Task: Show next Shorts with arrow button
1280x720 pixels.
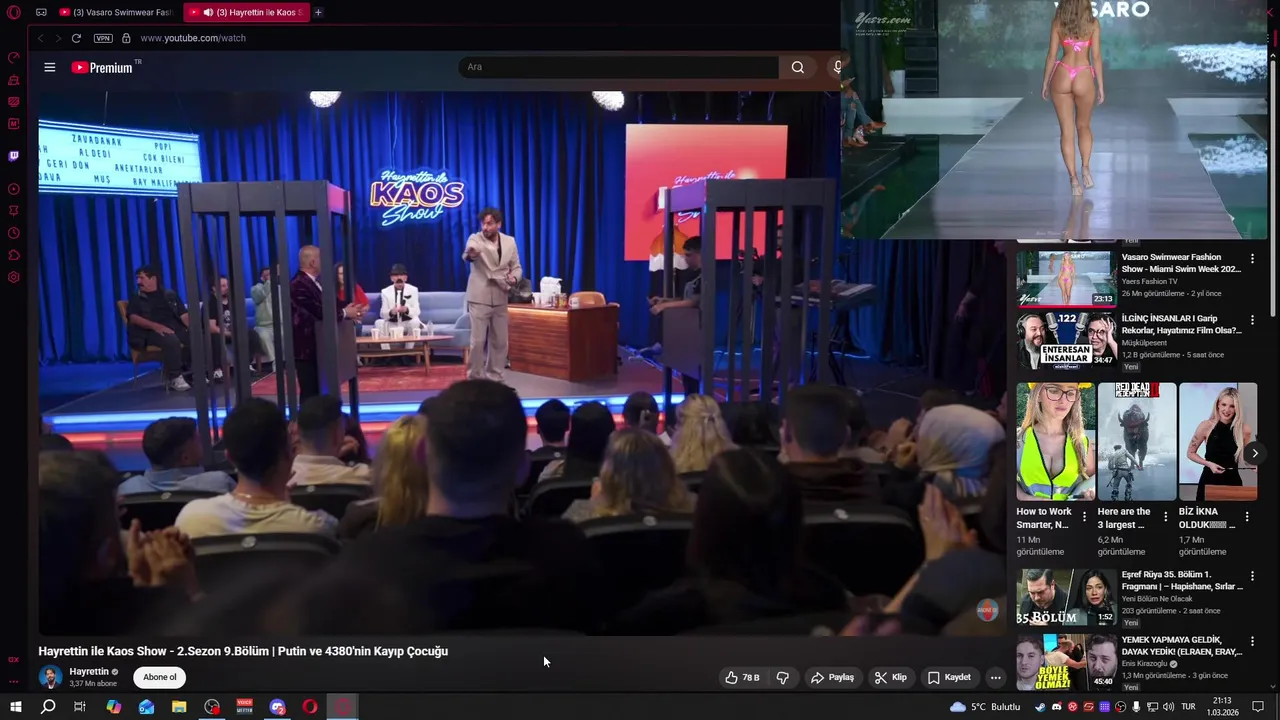Action: coord(1255,453)
